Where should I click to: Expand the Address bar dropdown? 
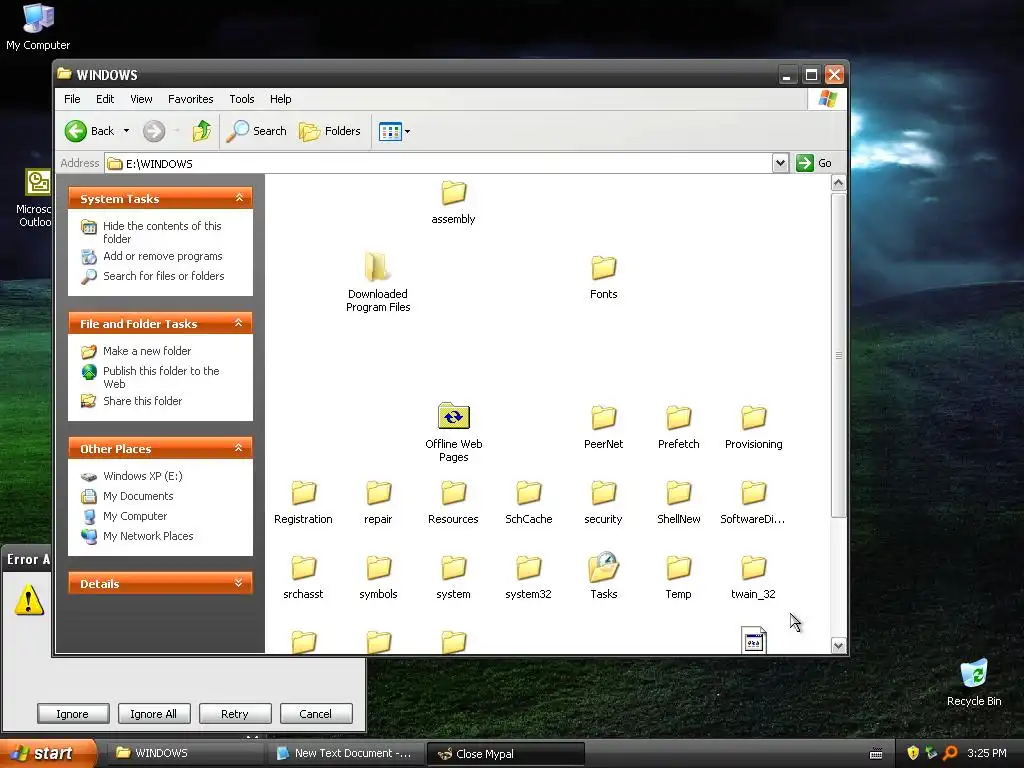tap(780, 163)
